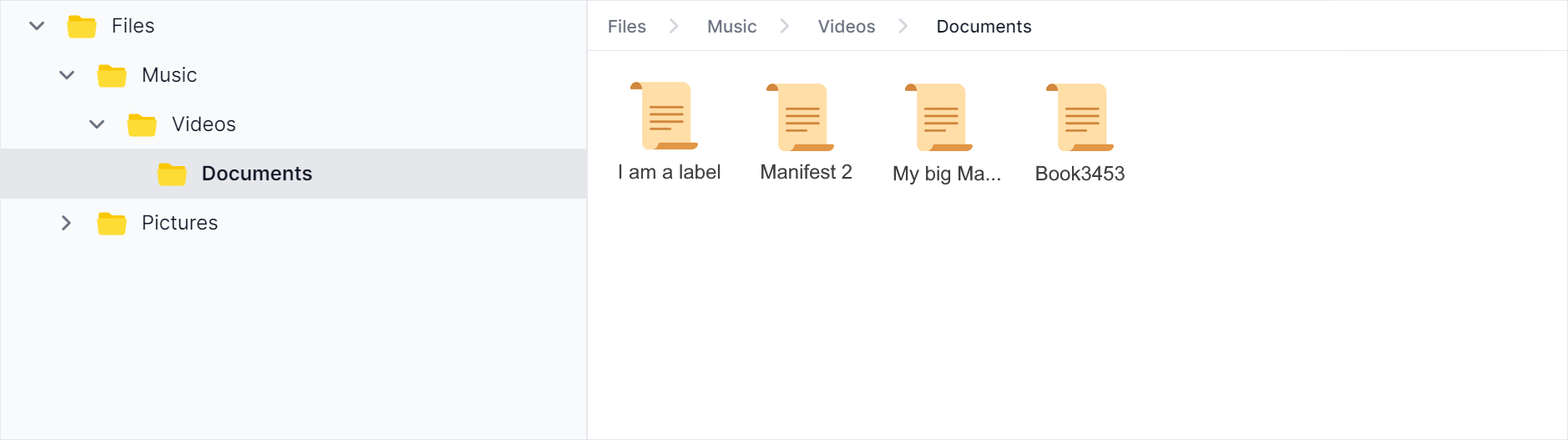Collapse the Files tree node
The width and height of the screenshot is (1568, 440).
pos(37,26)
